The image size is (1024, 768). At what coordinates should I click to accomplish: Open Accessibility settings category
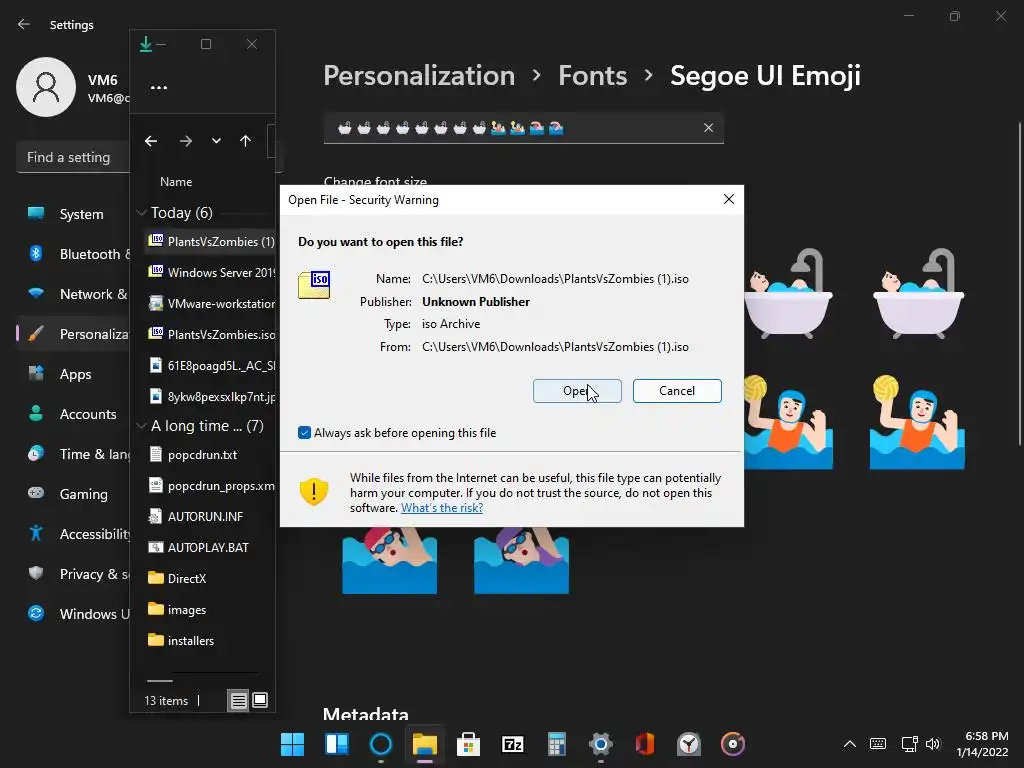tap(73, 534)
